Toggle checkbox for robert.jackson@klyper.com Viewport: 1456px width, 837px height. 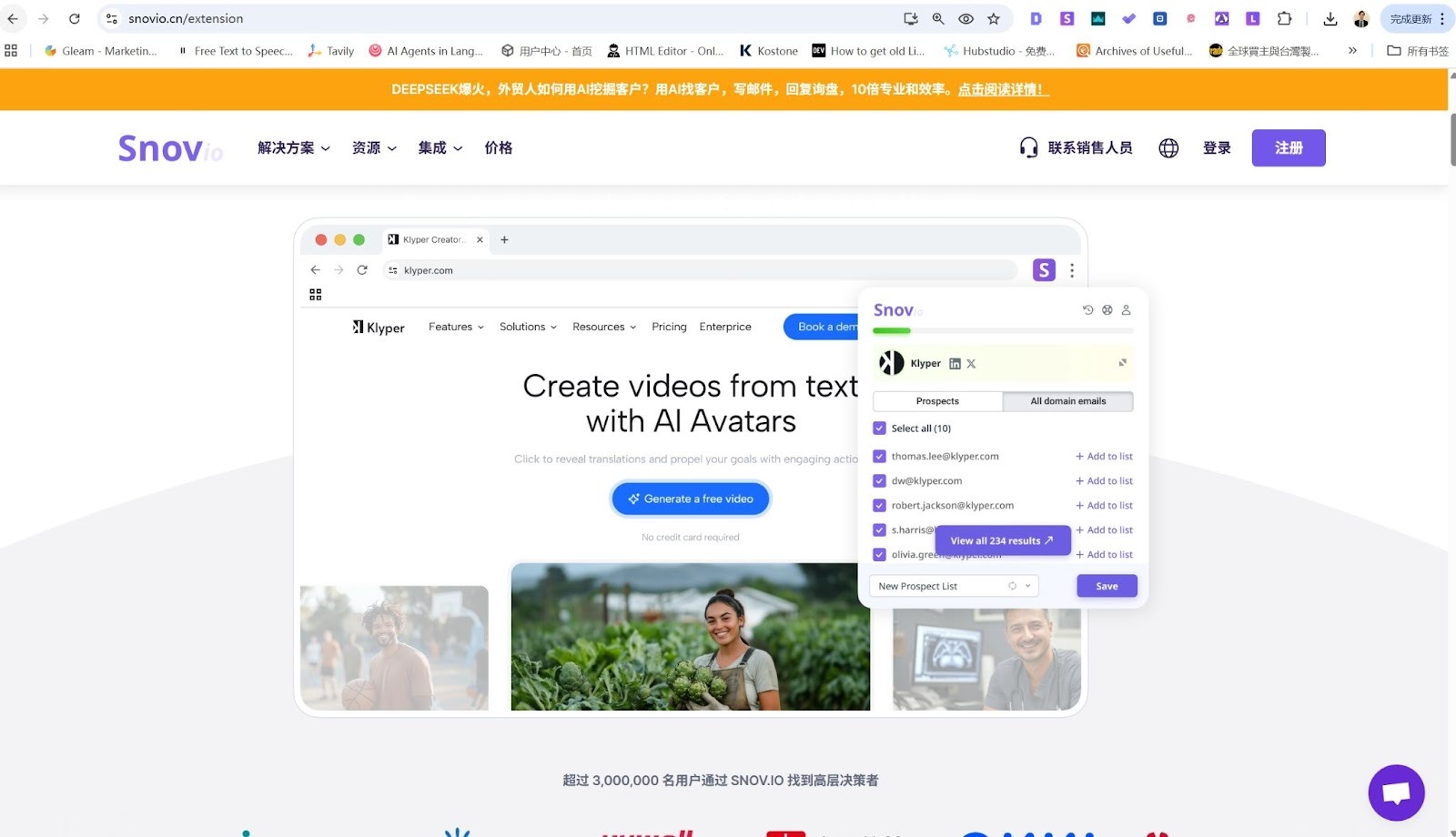tap(879, 506)
